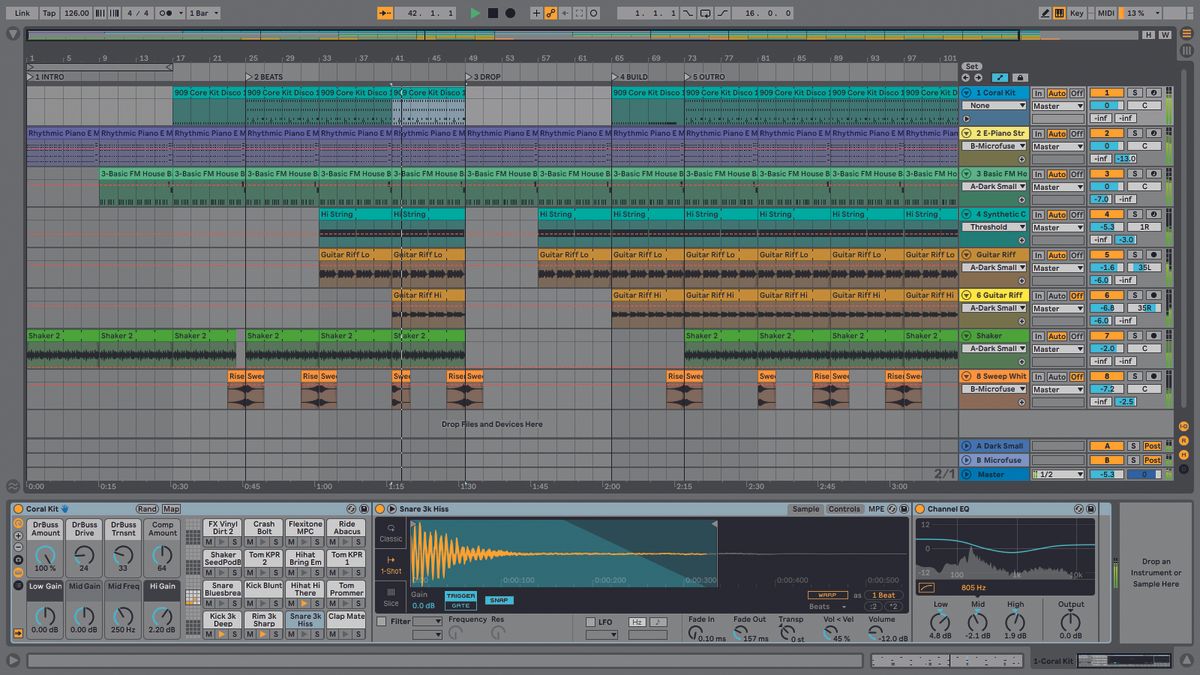Click the hot-swap icon on Snare 3k Hiss

click(892, 510)
